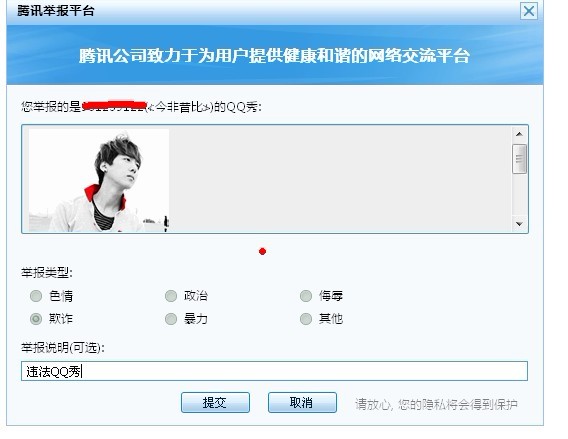568x439 pixels.
Task: Click the empty gray preview area
Action: [x=340, y=179]
